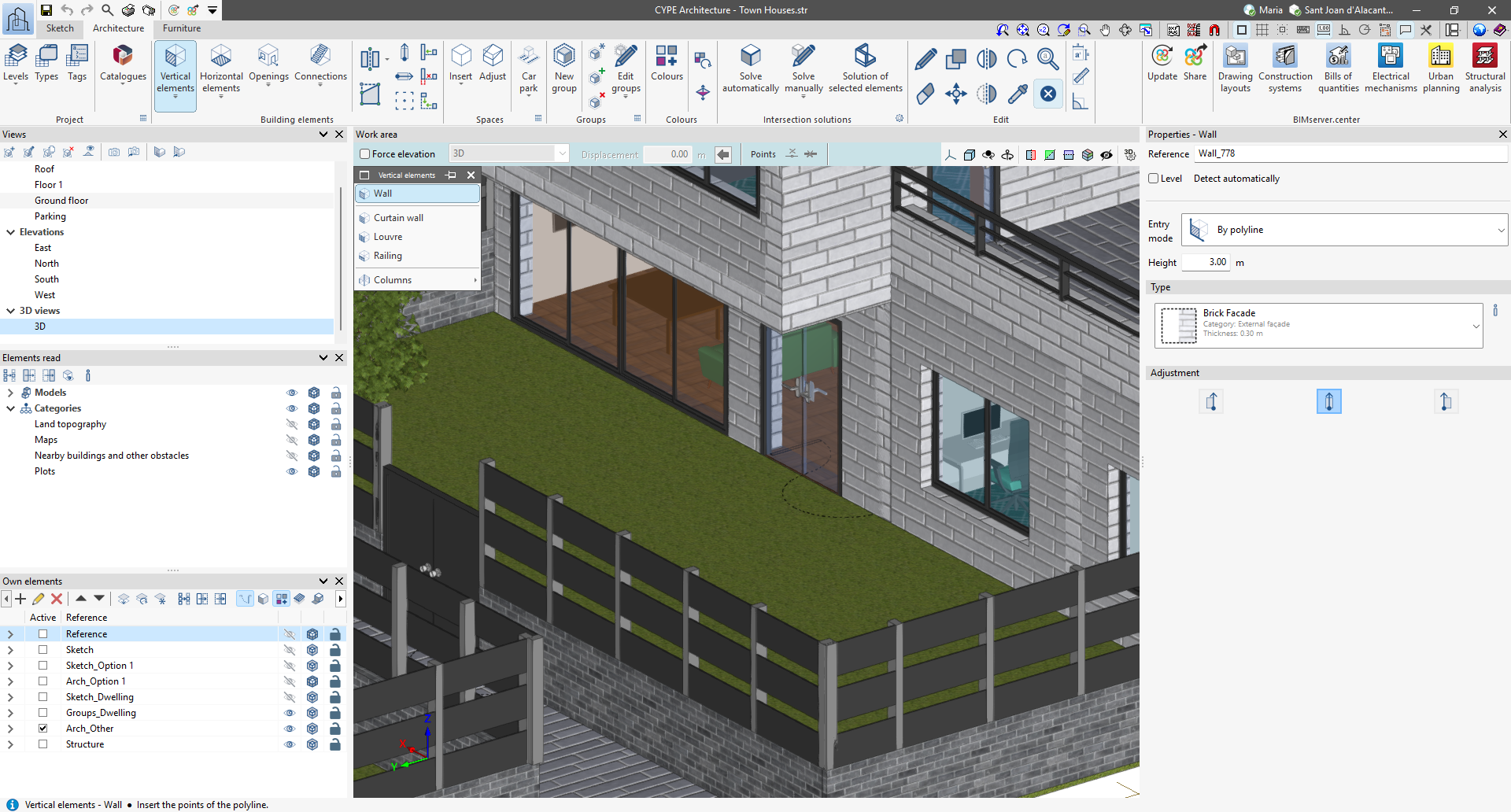Collapse the Elevations tree node
This screenshot has height=812, width=1511.
coord(11,232)
